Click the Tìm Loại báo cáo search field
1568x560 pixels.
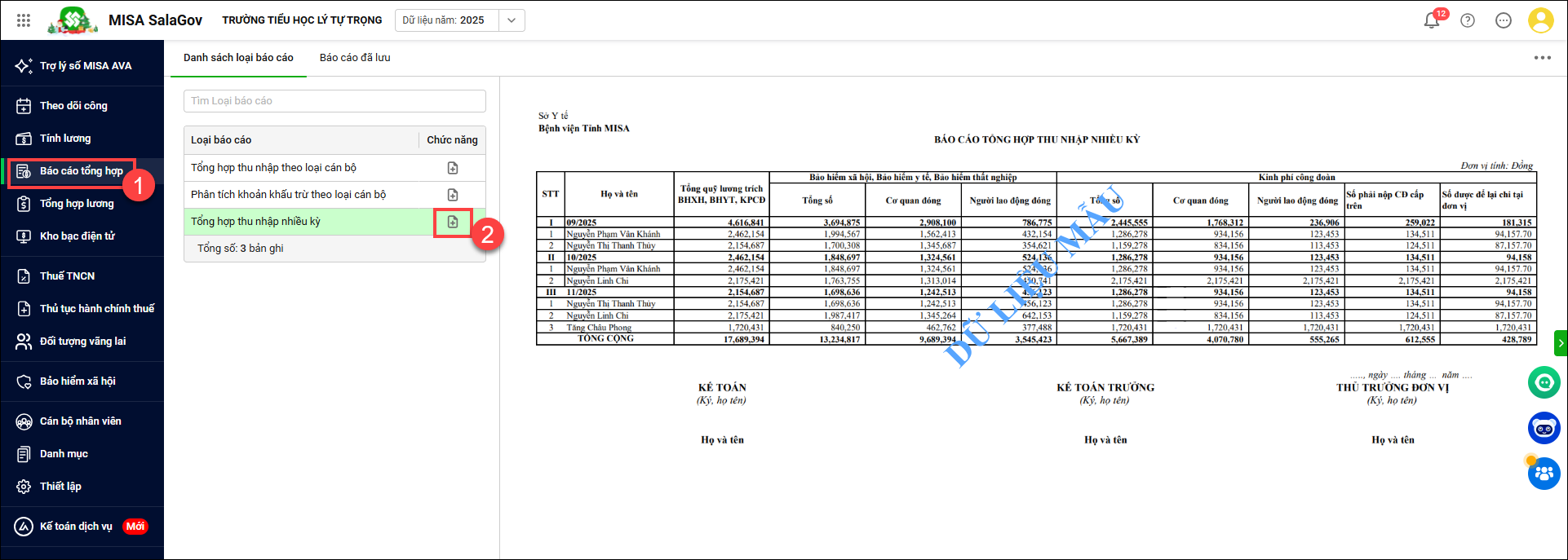pos(334,101)
